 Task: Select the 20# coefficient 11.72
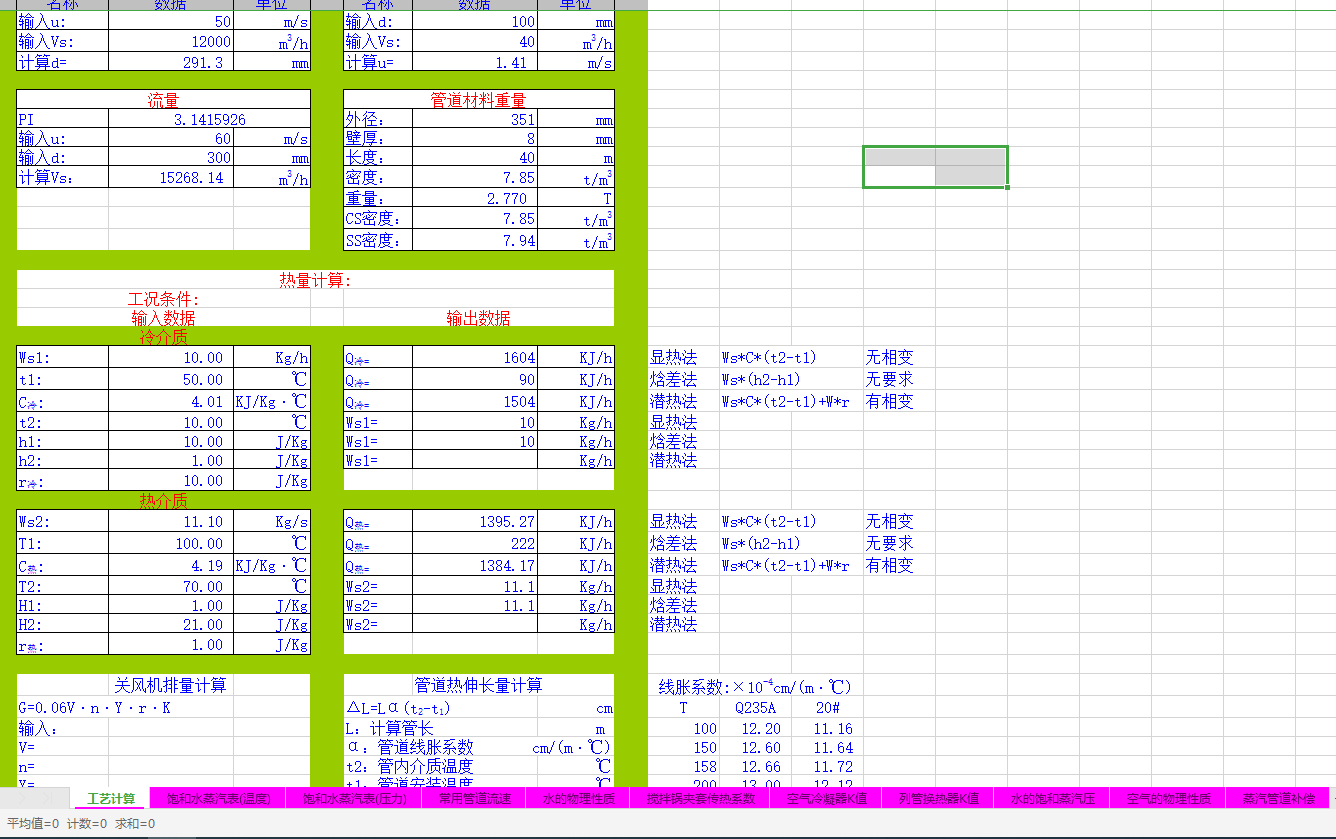(827, 767)
